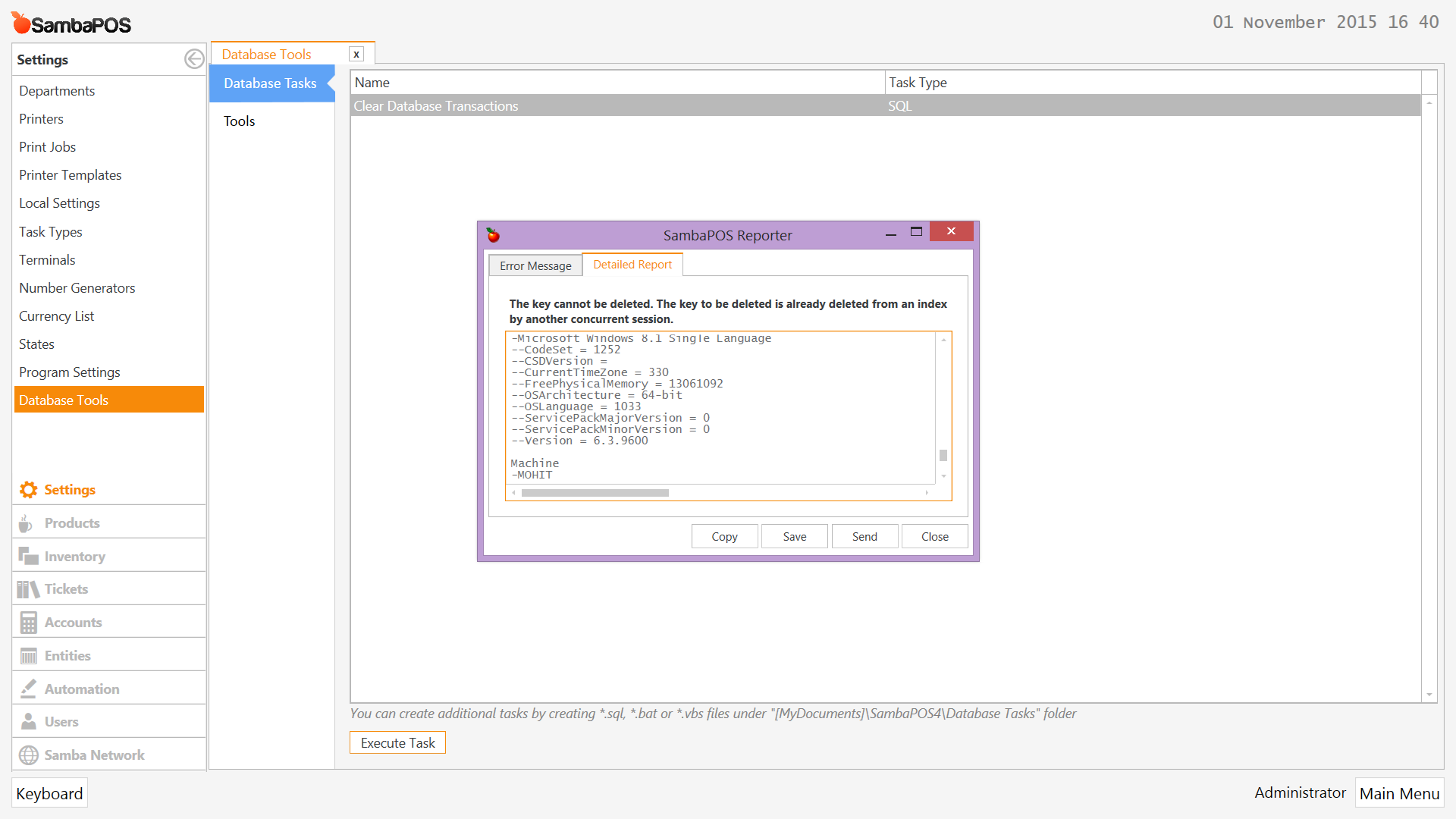Open Task Types settings
The image size is (1456, 819).
(50, 232)
